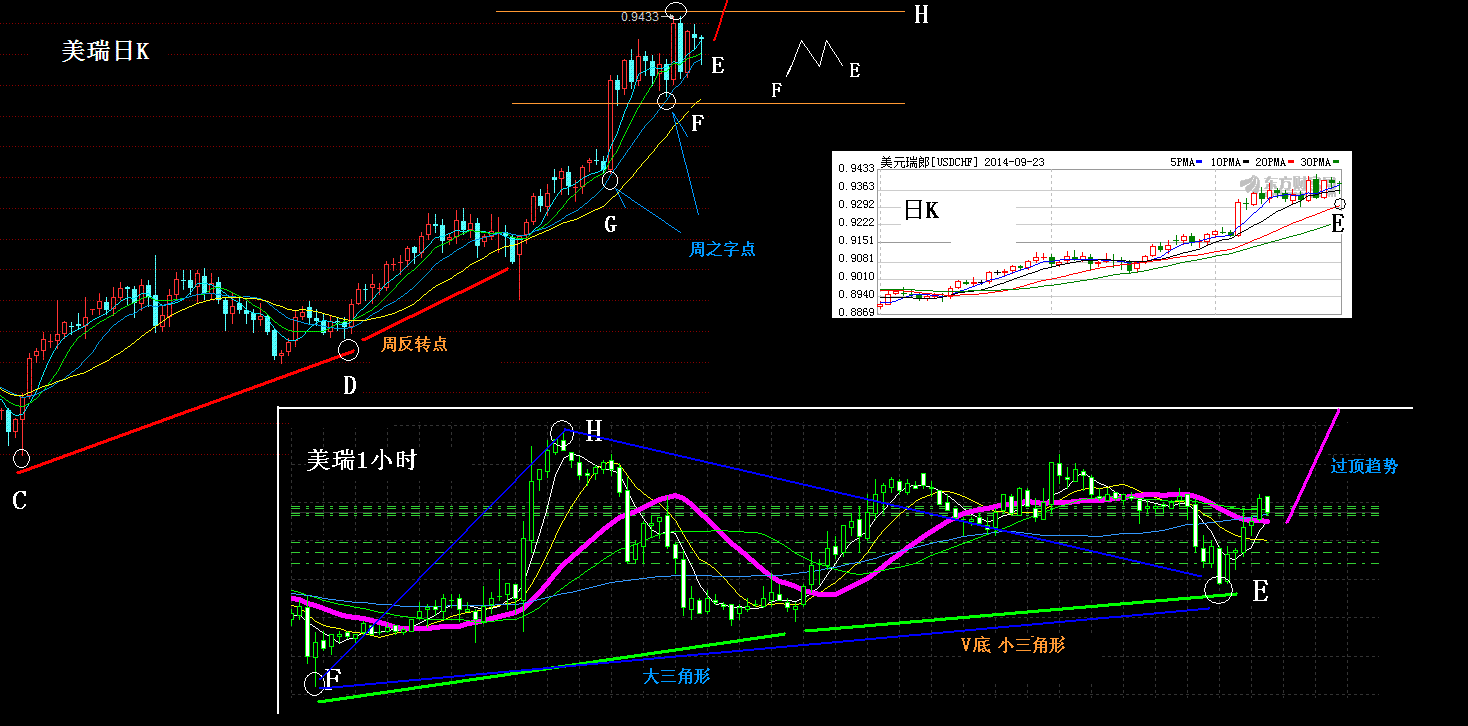
Task: Click 0.9222 on the inset price axis
Action: pos(857,223)
